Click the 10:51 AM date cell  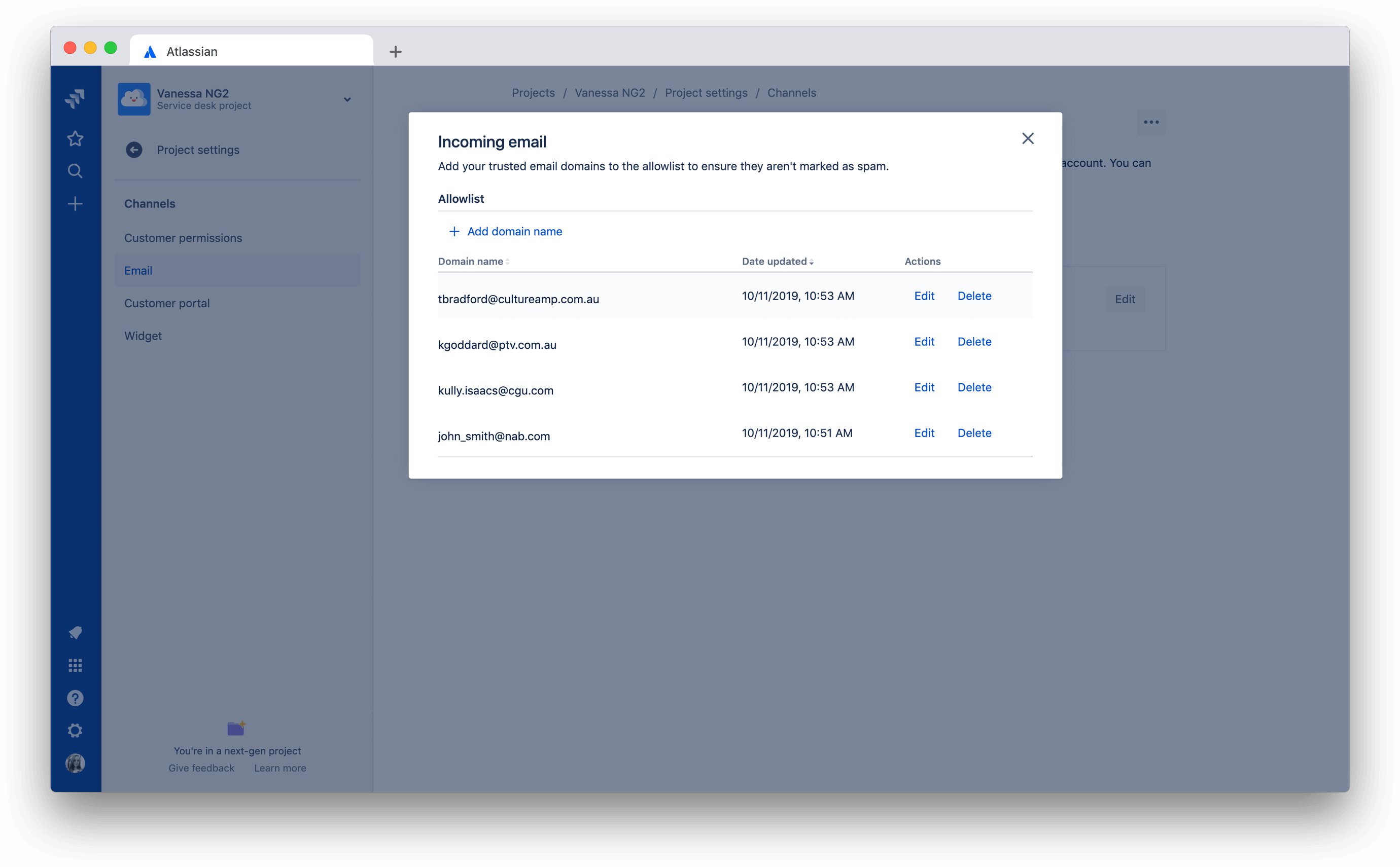[x=797, y=433]
